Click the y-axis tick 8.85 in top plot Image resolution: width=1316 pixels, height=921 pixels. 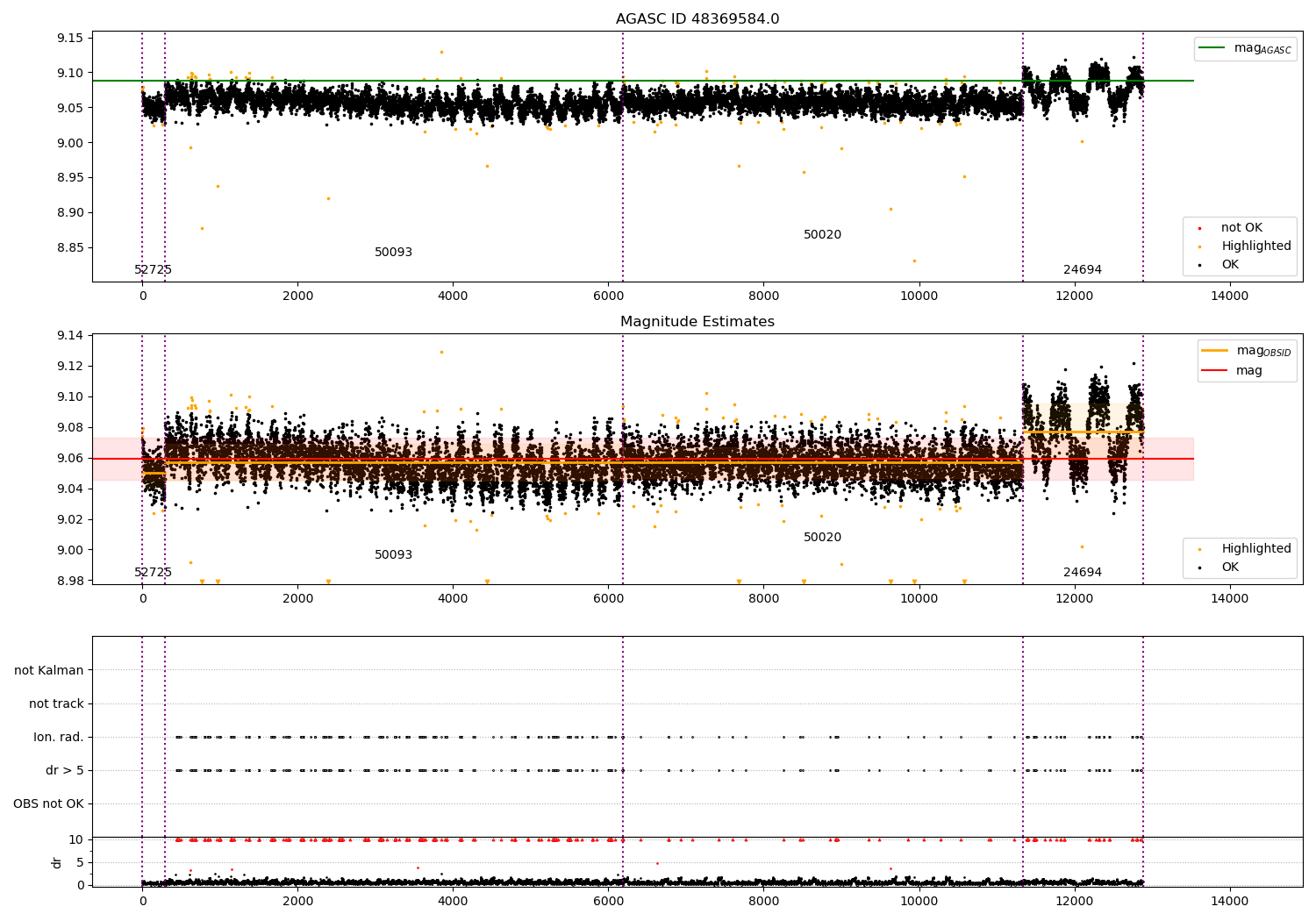[70, 247]
